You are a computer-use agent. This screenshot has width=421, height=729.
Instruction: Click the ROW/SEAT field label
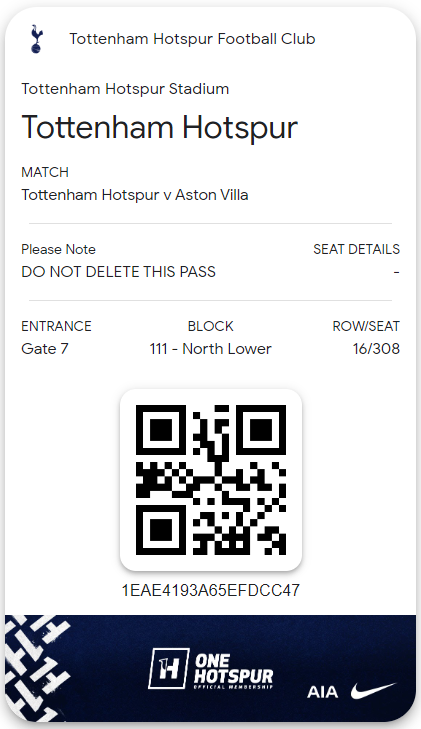[366, 326]
